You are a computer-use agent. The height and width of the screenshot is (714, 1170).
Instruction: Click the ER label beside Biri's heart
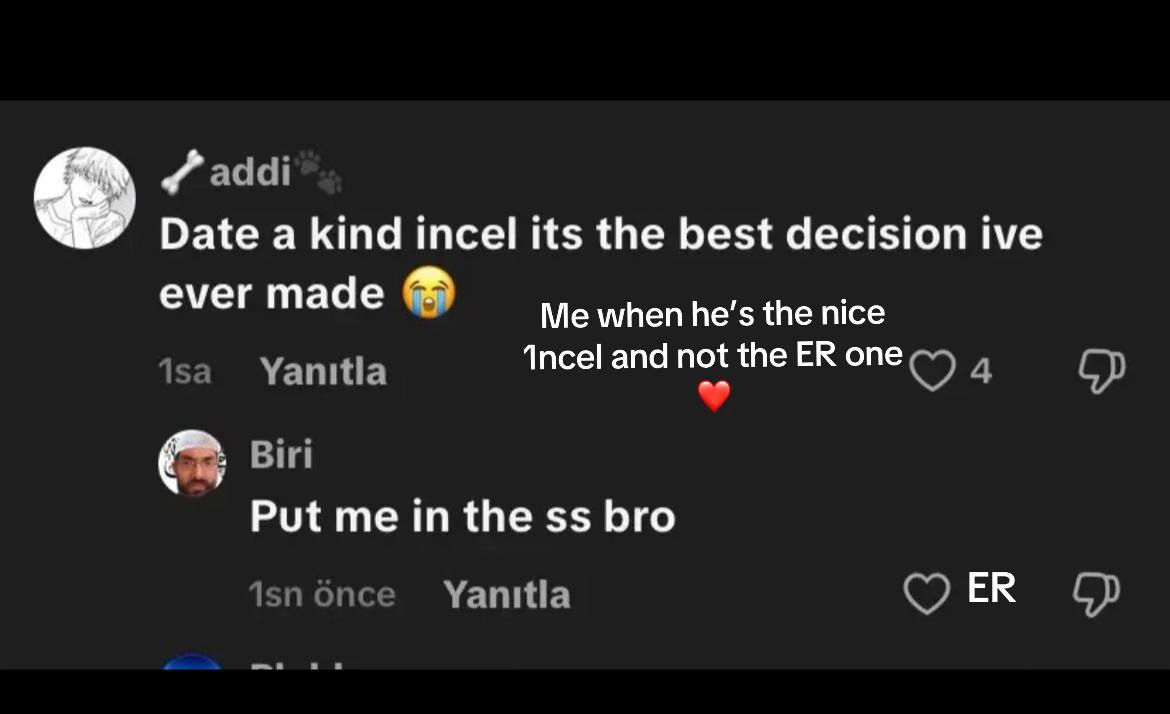992,588
